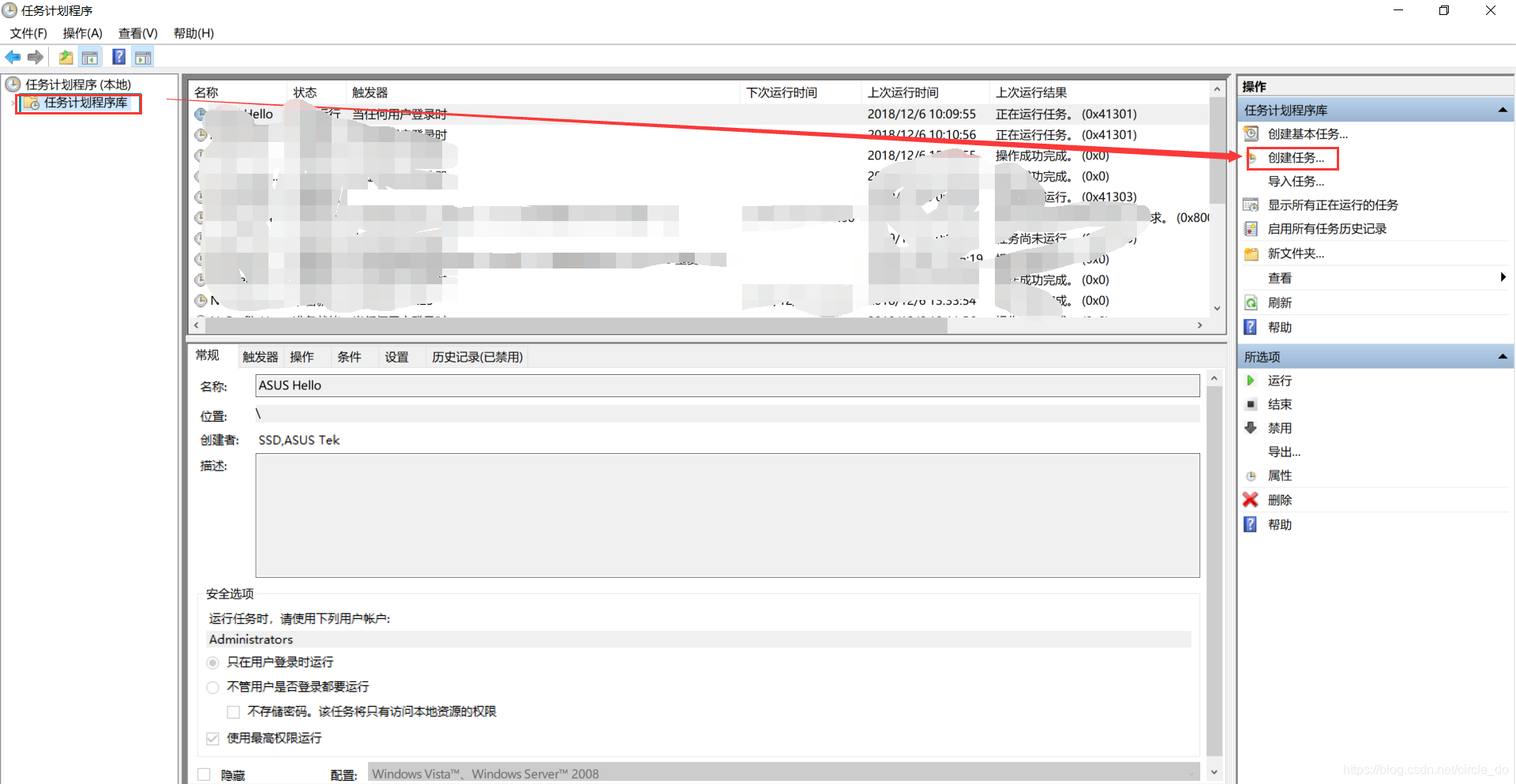Click the Create Basic Task icon
Screen dimensions: 1516x784
[1251, 133]
